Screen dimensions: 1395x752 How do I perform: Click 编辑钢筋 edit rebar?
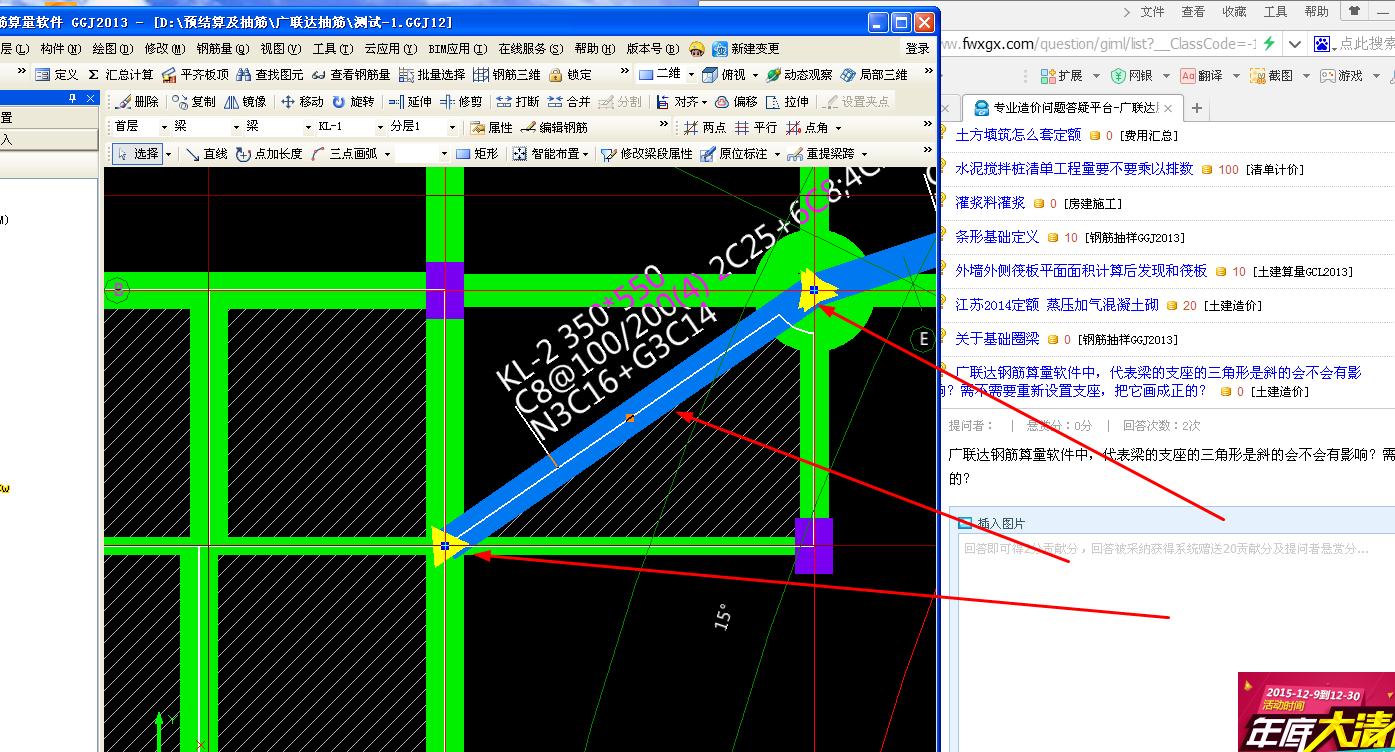(x=554, y=128)
